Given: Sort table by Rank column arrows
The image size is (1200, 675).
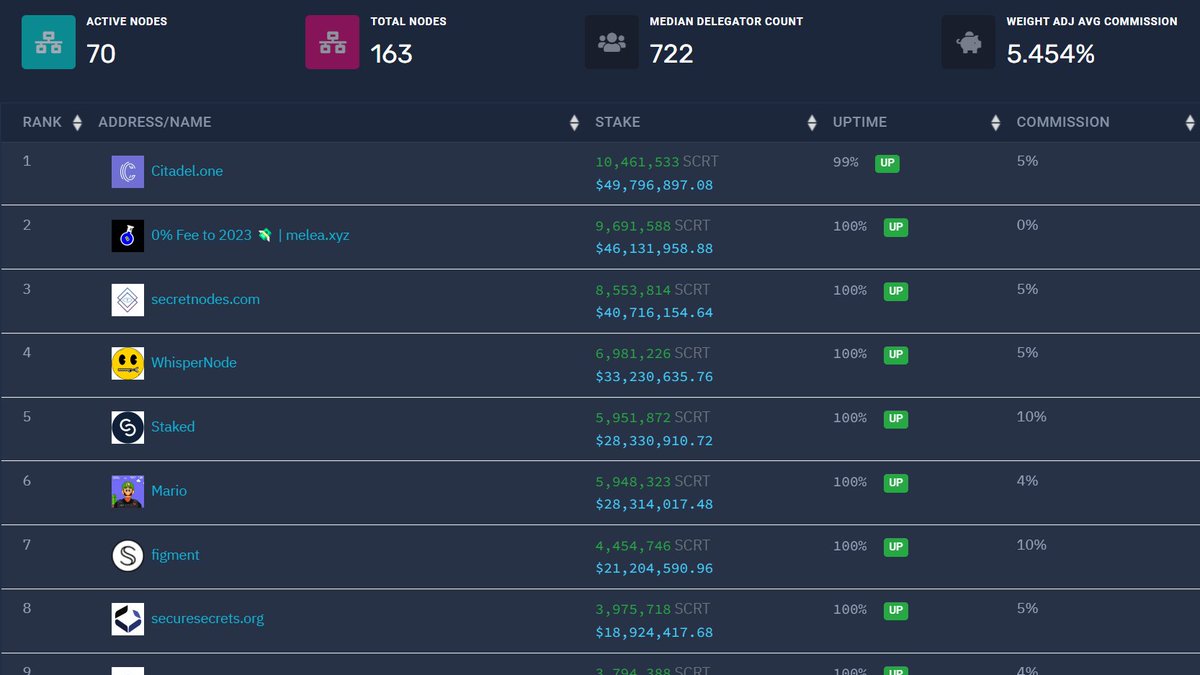Looking at the screenshot, I should point(77,122).
